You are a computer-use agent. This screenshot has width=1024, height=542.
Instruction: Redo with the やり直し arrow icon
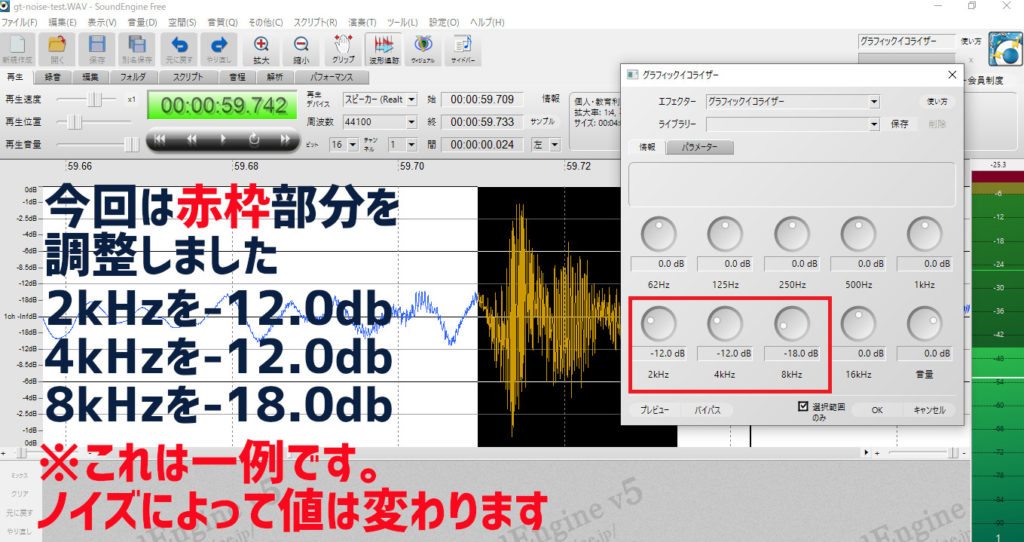(219, 49)
